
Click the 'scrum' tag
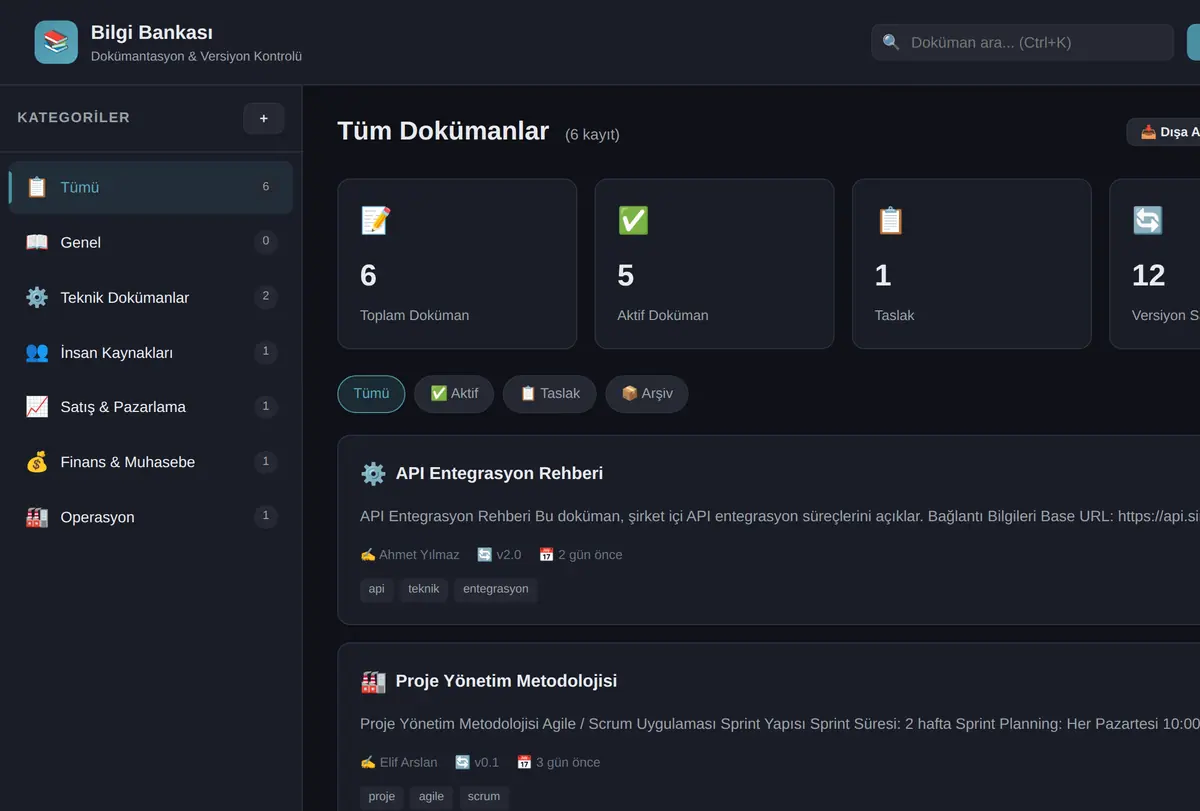point(484,797)
